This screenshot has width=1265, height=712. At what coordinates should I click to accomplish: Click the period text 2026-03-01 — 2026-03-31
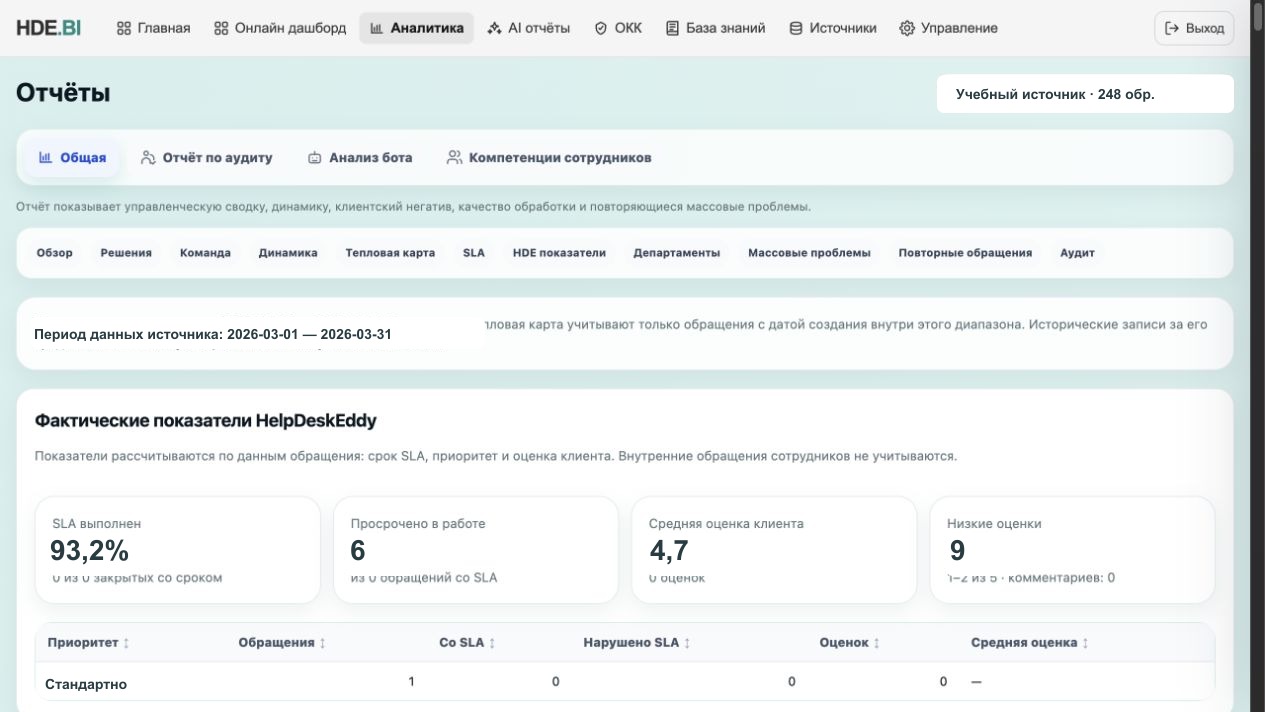point(309,334)
